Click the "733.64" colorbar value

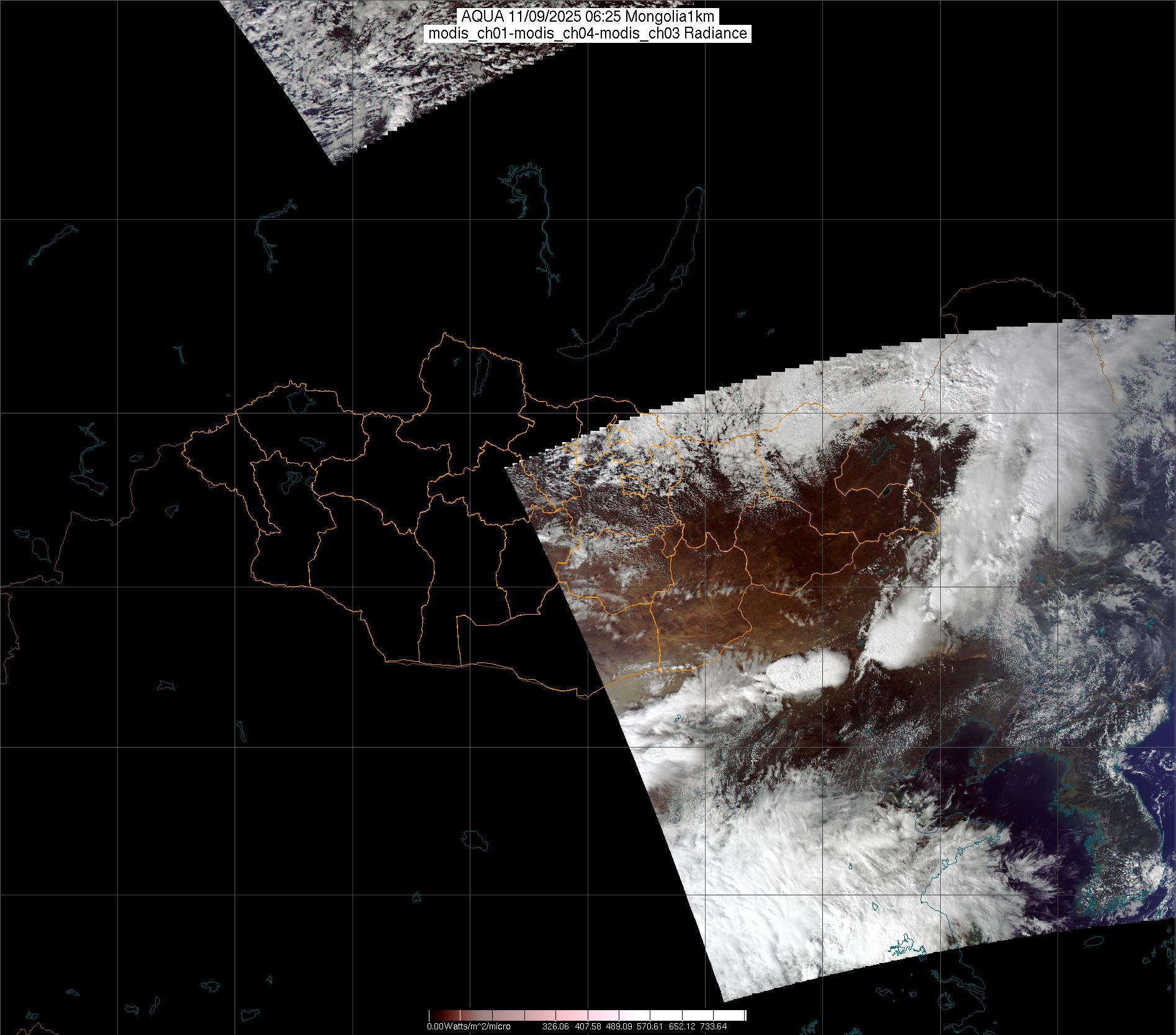click(713, 1026)
